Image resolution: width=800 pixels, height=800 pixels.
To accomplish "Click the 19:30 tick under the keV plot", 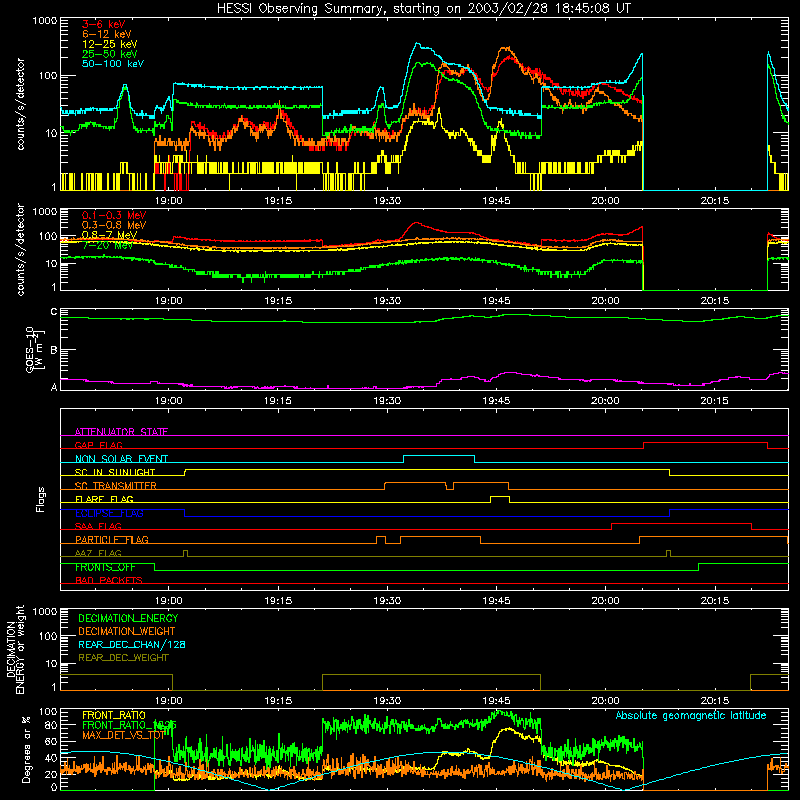I will 387,201.
